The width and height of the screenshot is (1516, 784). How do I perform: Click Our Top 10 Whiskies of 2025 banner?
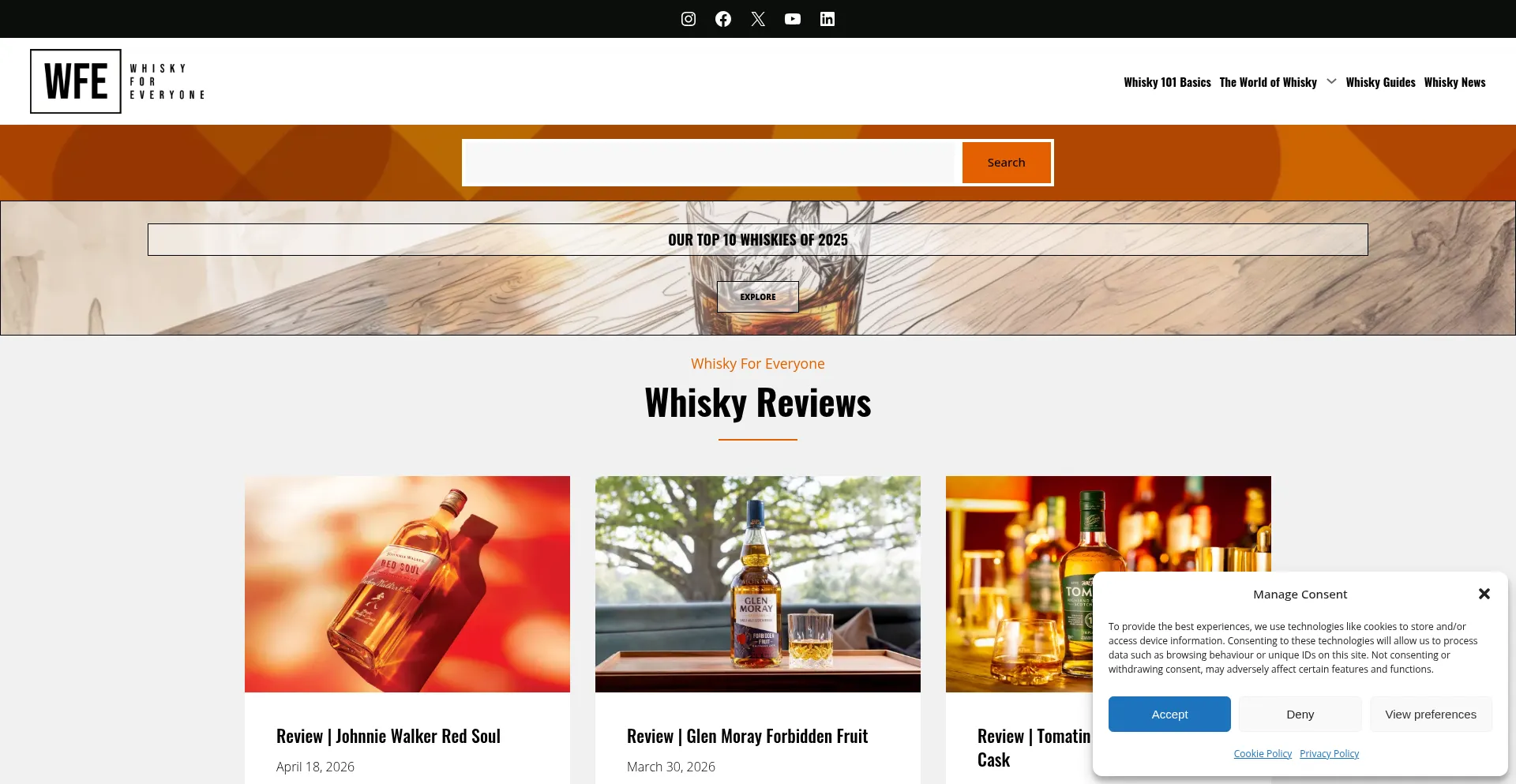click(x=758, y=239)
